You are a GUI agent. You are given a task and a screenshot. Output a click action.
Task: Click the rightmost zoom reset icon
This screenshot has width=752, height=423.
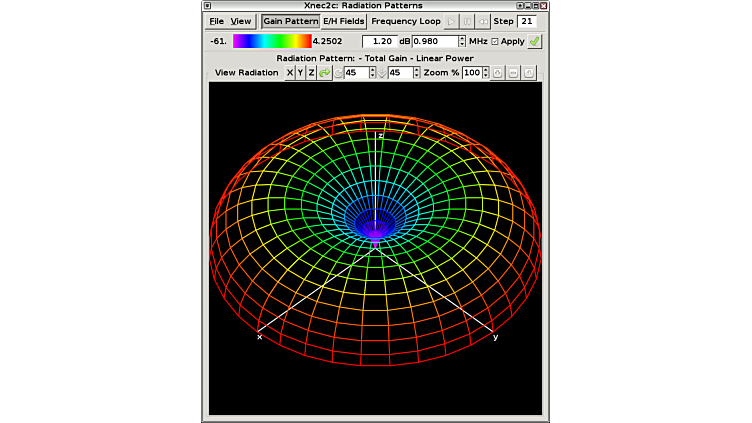click(x=529, y=73)
